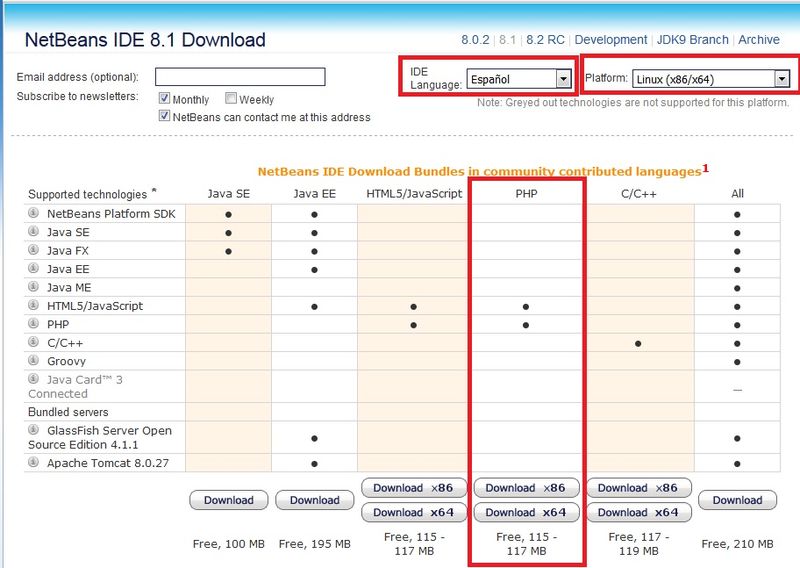Click info icon beside Apache Tomcat 8.0.27
Viewport: 800px width, 568px height.
tap(33, 462)
